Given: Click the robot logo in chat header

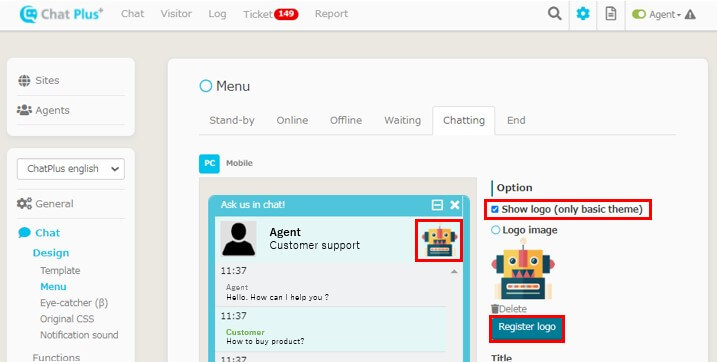Looking at the screenshot, I should point(439,240).
